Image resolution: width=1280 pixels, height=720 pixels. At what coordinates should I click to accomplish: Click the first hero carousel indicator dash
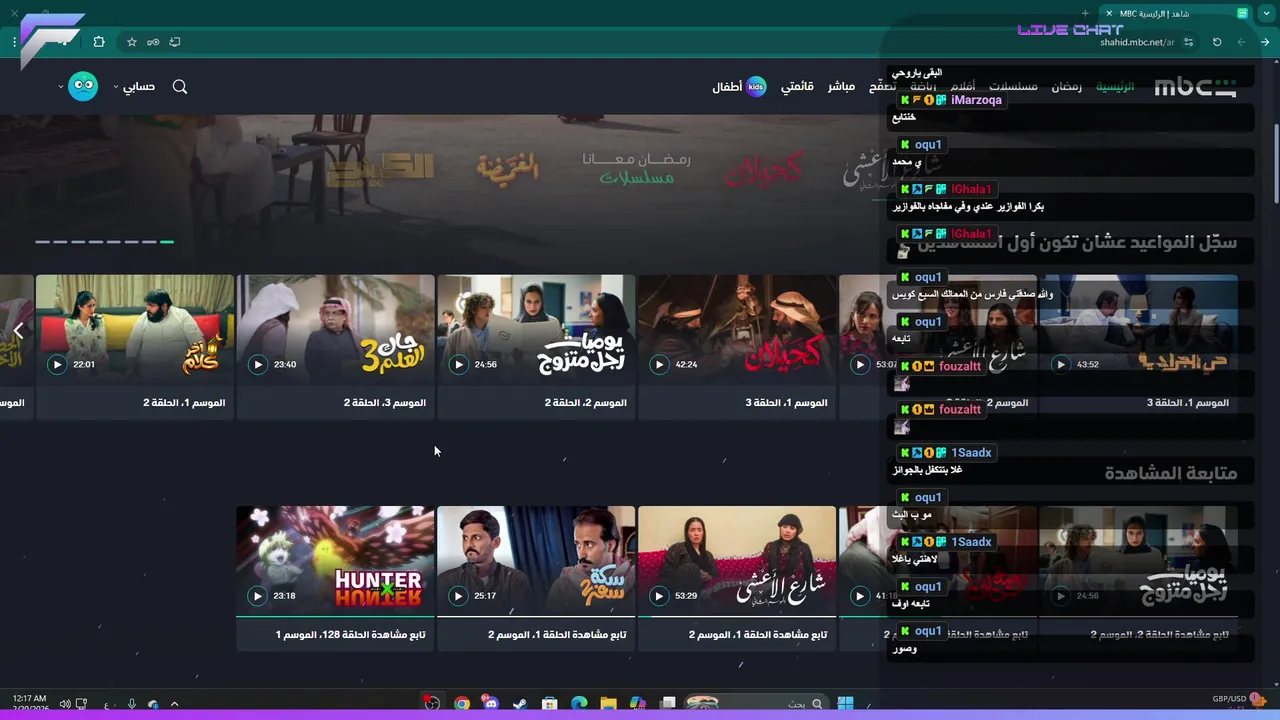pos(42,241)
